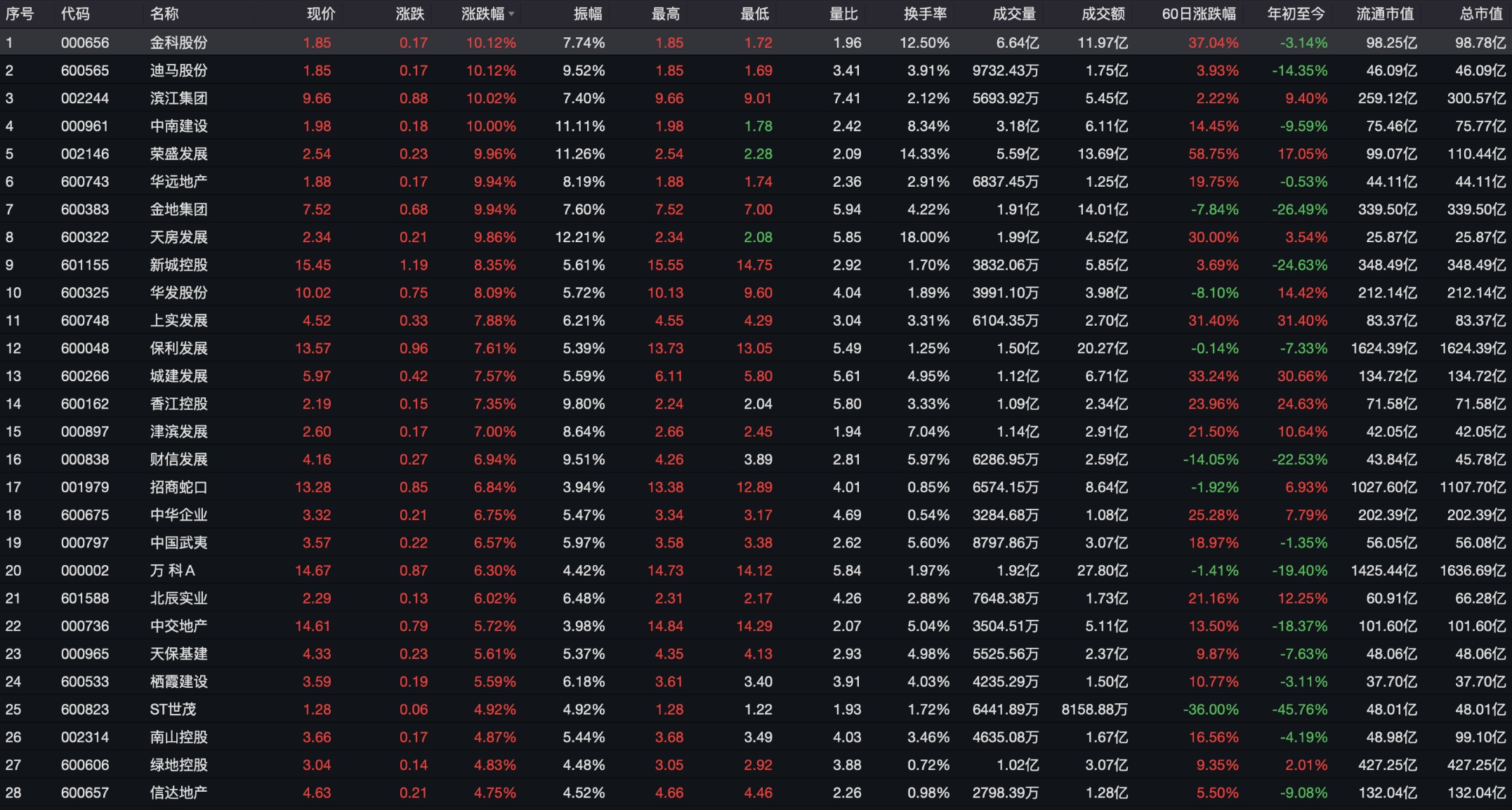The image size is (1512, 810).
Task: Select stock 保利发展
Action: pos(178,348)
